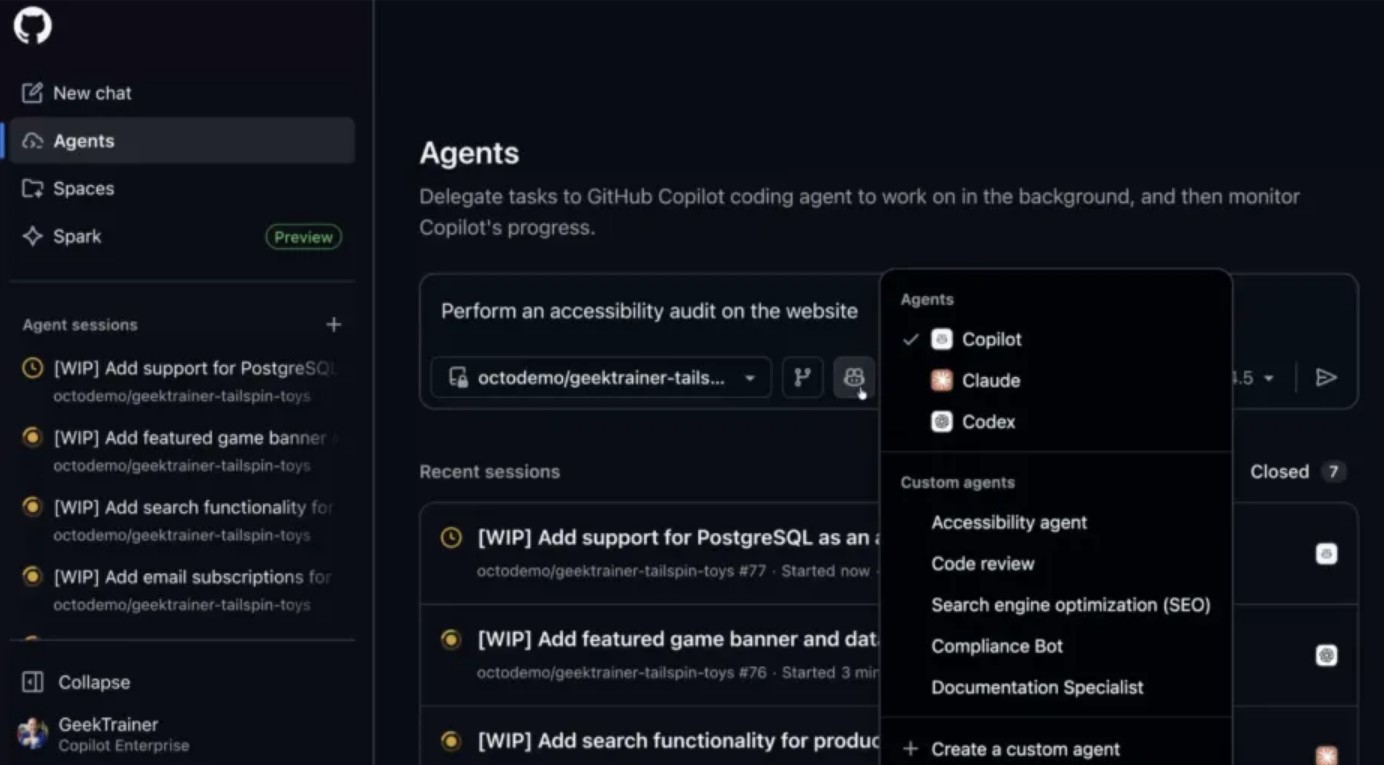Image resolution: width=1384 pixels, height=765 pixels.
Task: Select the Documentation Specialist custom agent
Action: point(1037,688)
